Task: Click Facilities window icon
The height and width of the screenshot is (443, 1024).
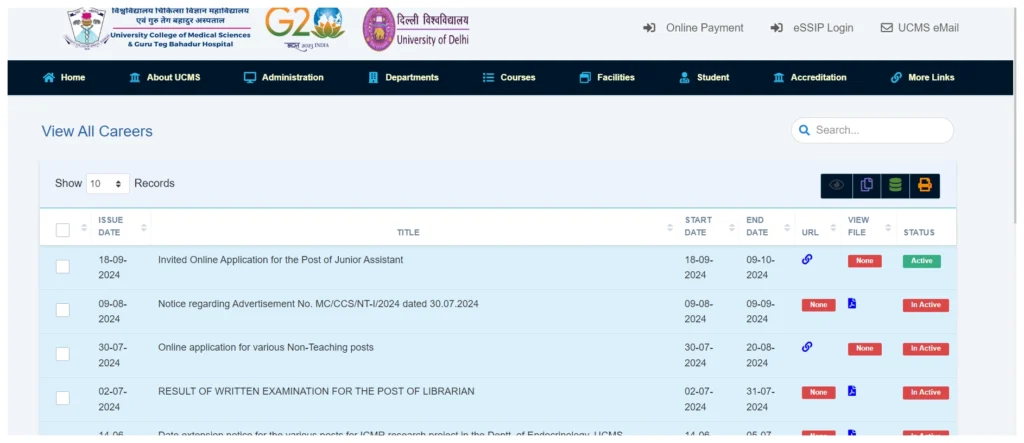Action: pyautogui.click(x=584, y=77)
